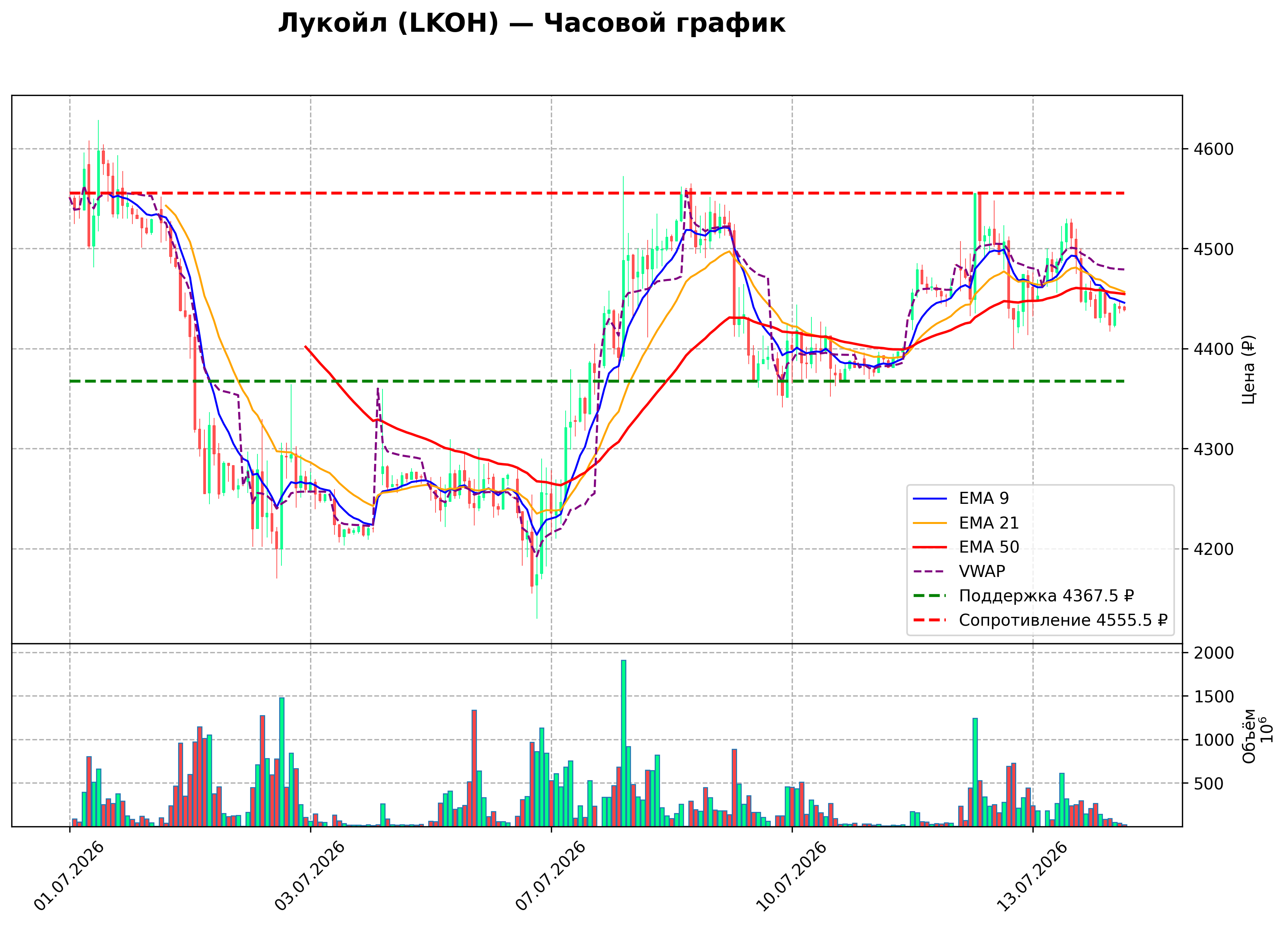The height and width of the screenshot is (926, 1288).
Task: Click the 10.07.2026 date label
Action: pos(791,876)
